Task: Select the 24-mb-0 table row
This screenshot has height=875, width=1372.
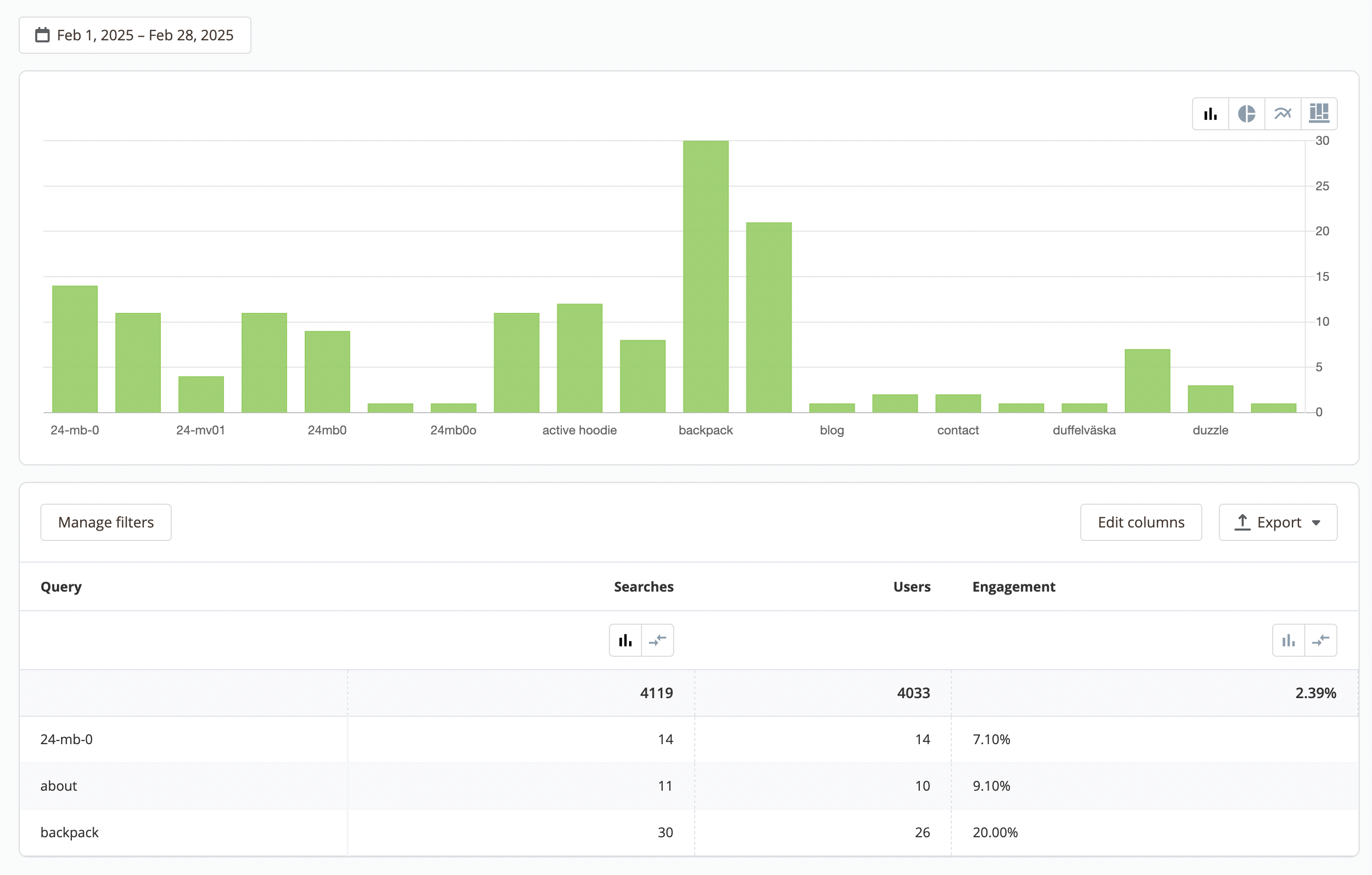Action: point(66,740)
